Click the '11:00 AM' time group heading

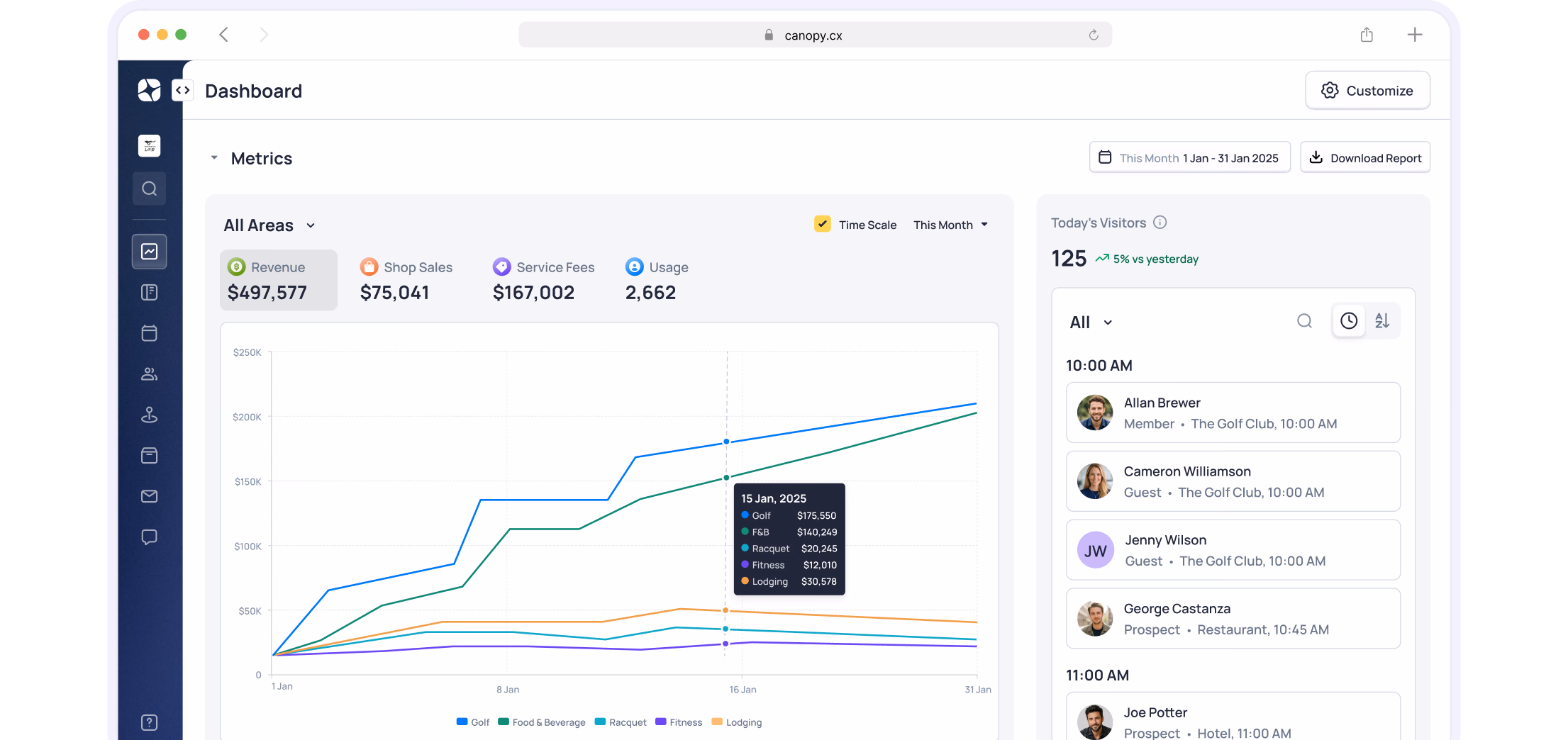[x=1098, y=675]
